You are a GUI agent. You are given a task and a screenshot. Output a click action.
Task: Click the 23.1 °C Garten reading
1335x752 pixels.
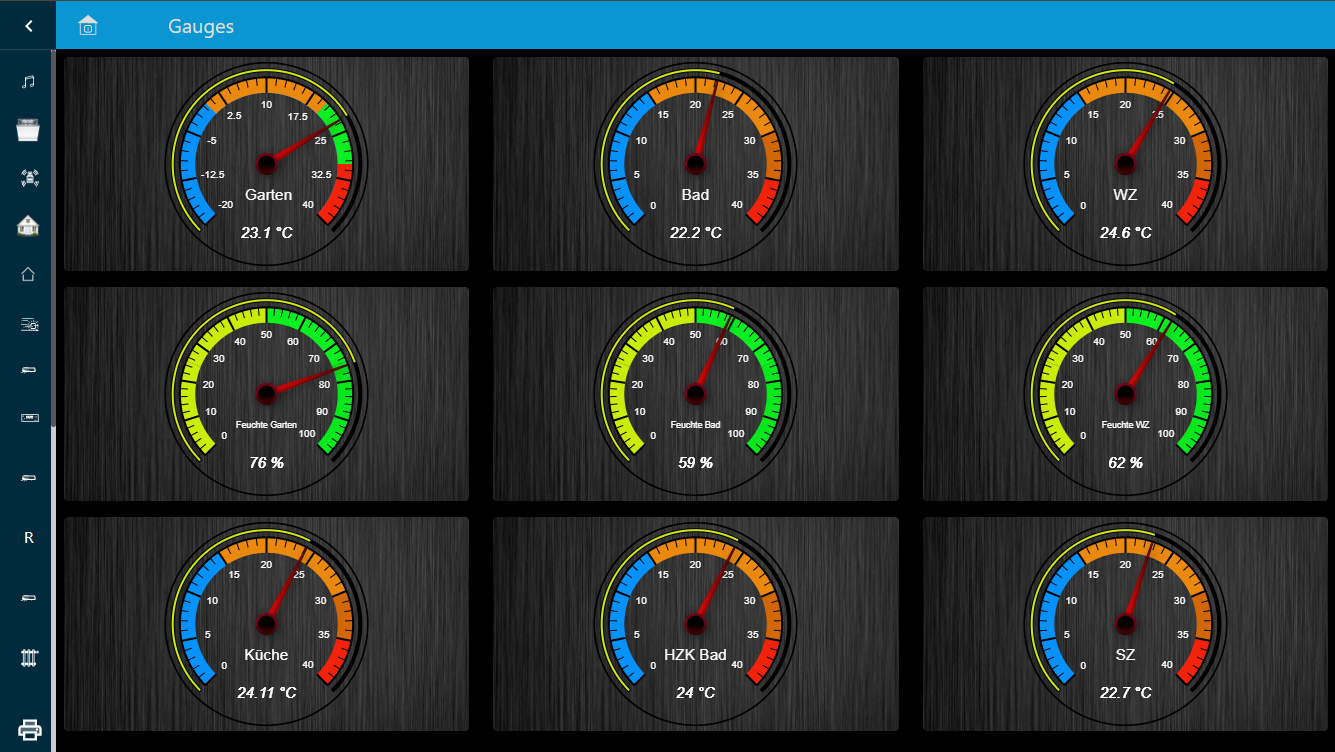tap(266, 233)
